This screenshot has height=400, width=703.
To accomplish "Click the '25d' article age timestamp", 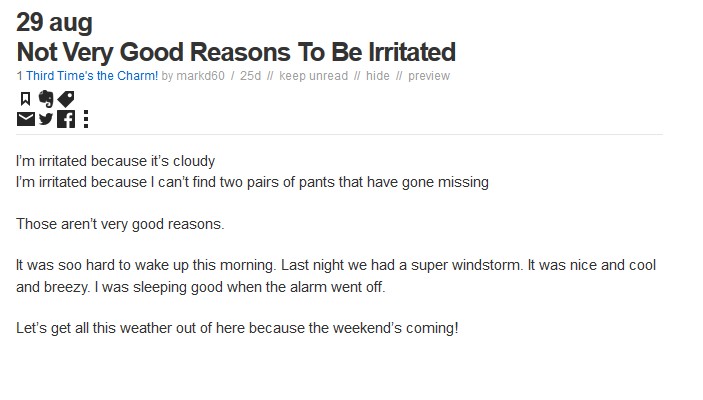I will (x=250, y=76).
